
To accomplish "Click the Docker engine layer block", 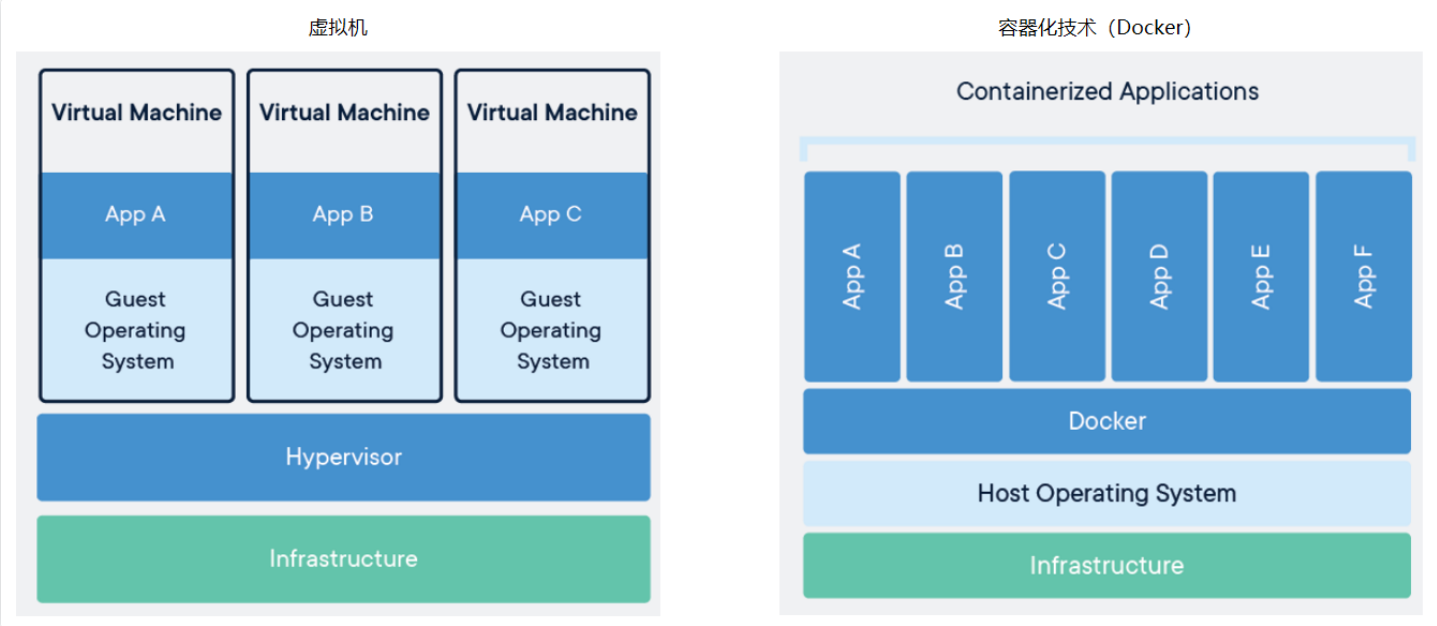I will tap(1107, 421).
